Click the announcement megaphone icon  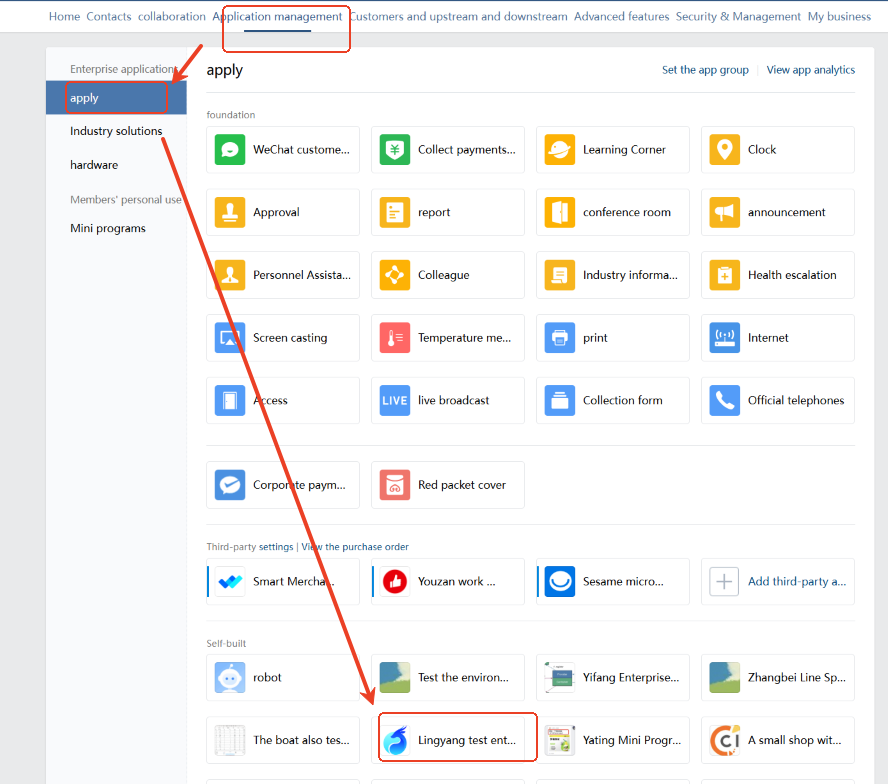(x=724, y=212)
